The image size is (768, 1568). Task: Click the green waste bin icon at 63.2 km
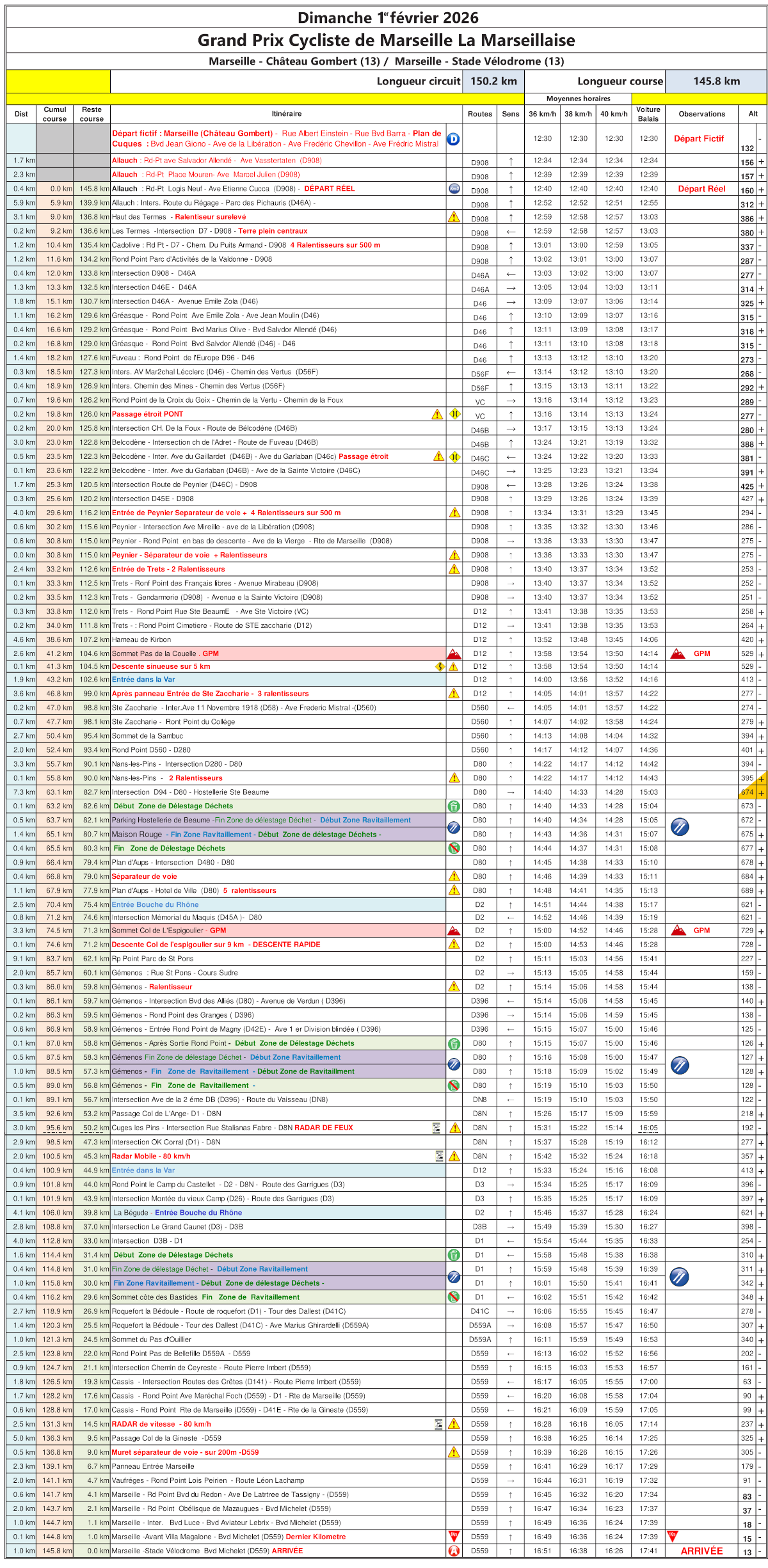click(x=454, y=806)
